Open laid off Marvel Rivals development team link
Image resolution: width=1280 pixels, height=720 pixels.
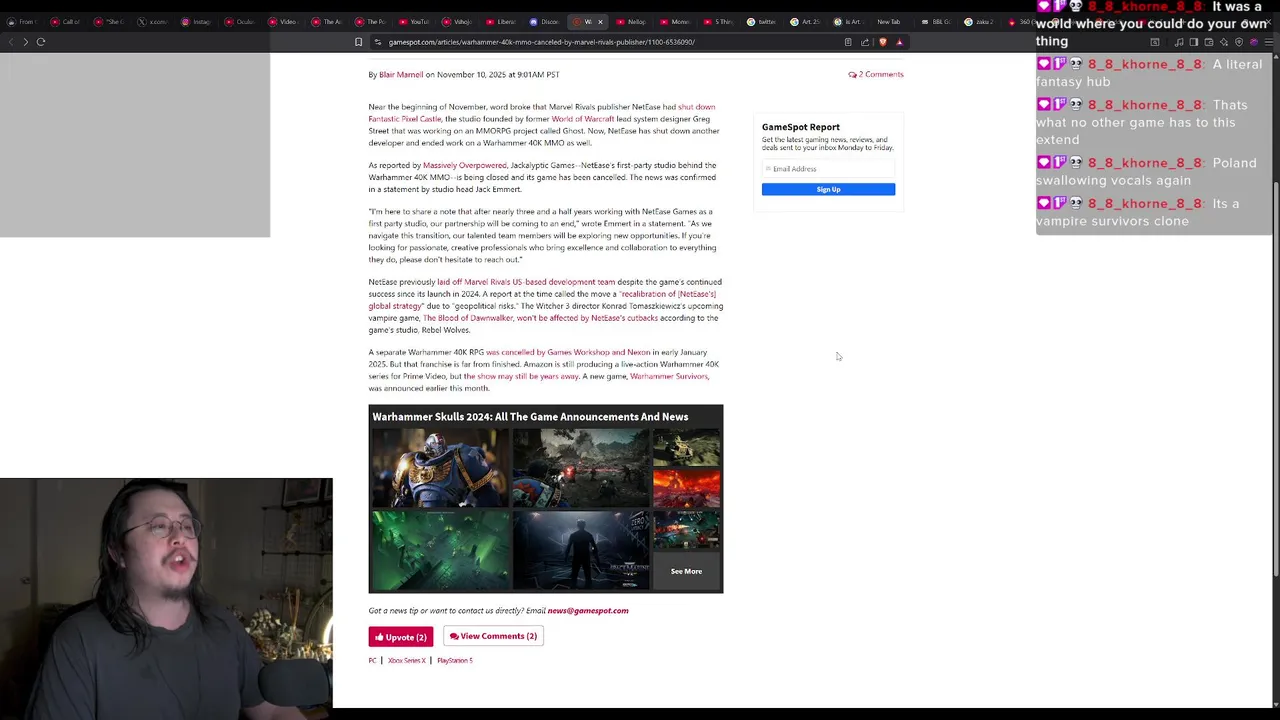pyautogui.click(x=526, y=282)
